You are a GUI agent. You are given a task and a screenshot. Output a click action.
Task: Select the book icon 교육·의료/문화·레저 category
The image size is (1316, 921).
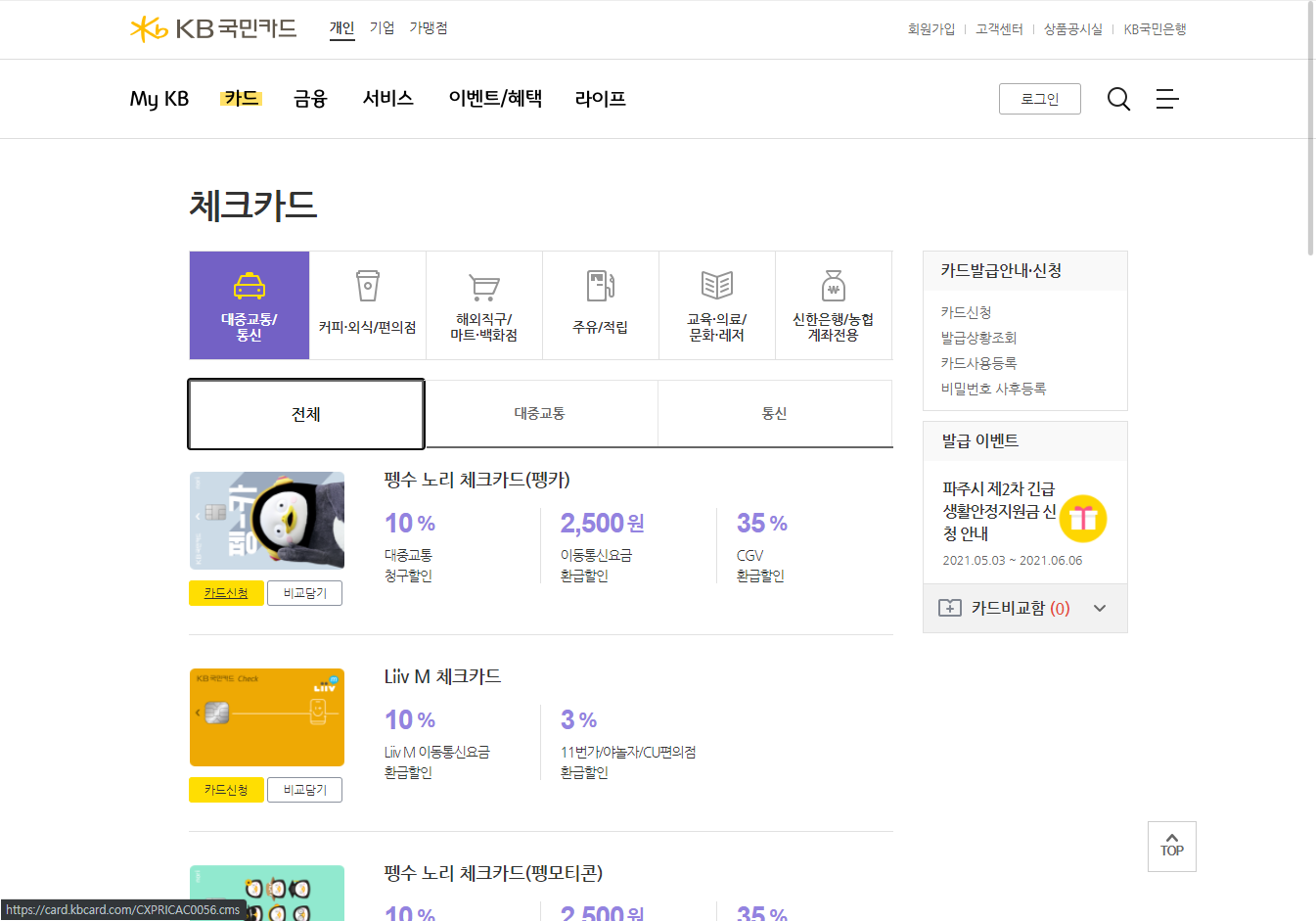tap(716, 305)
